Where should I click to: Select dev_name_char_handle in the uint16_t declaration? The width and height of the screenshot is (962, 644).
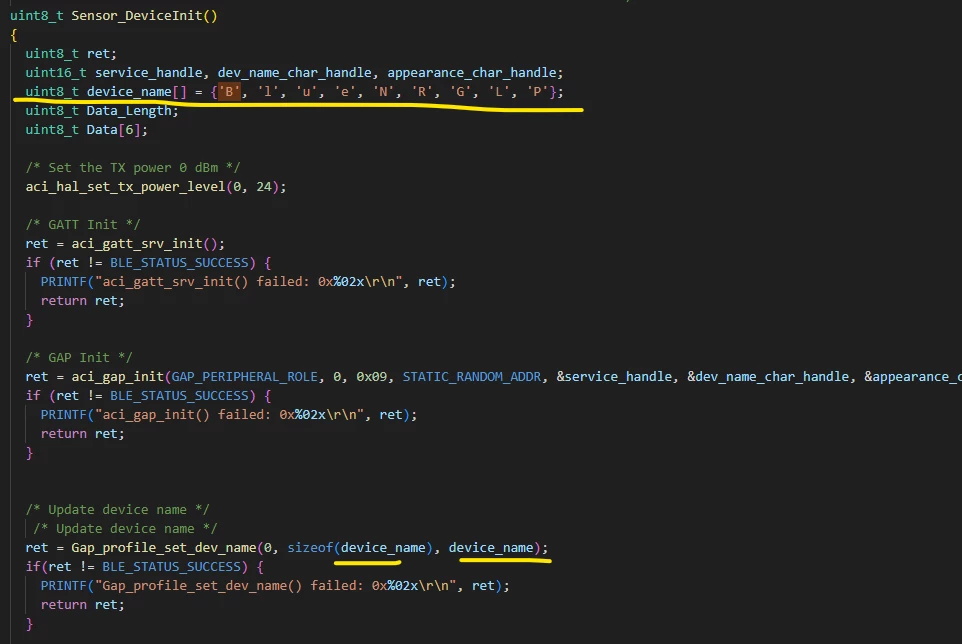coord(294,72)
